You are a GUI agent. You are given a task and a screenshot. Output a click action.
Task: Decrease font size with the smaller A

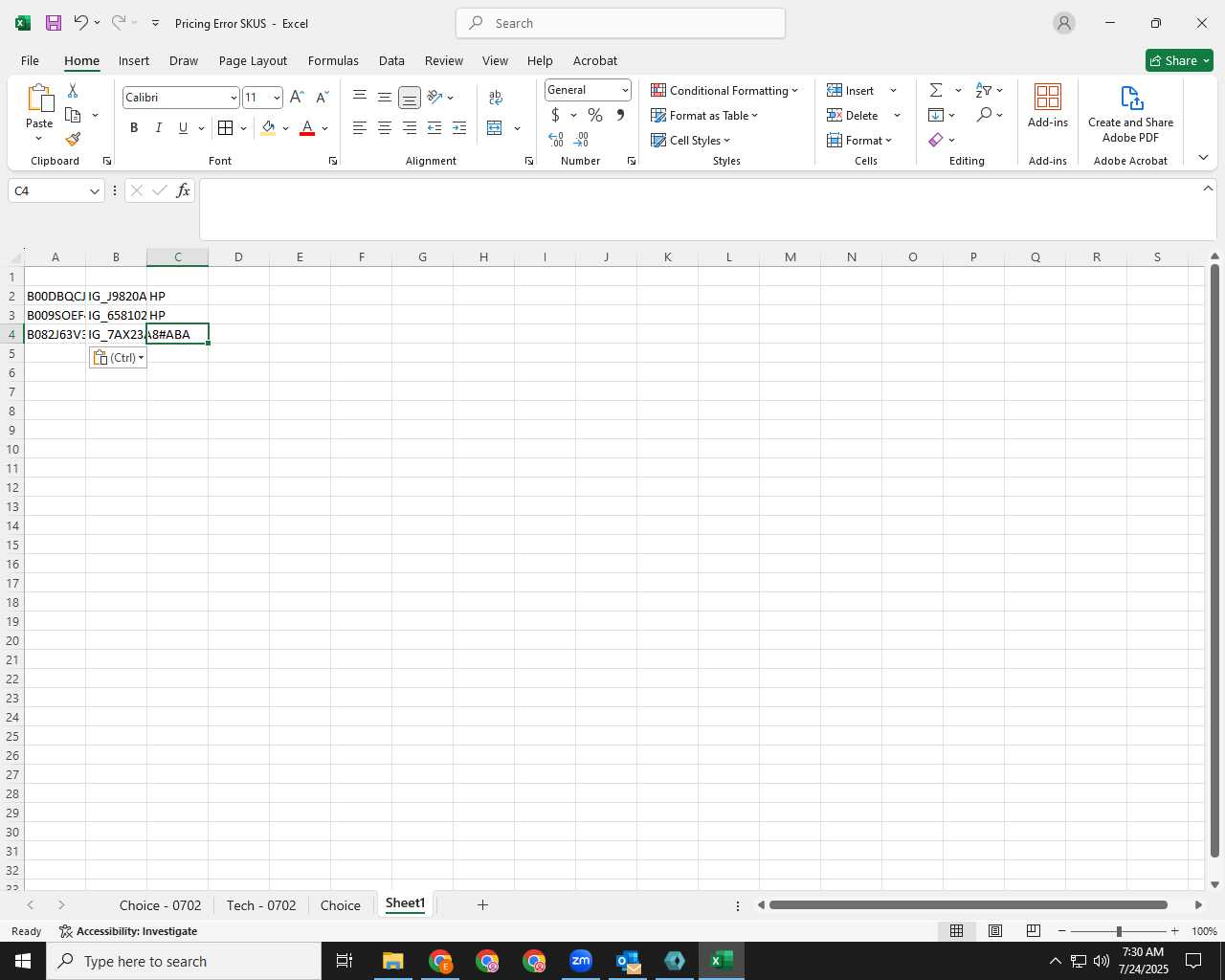(323, 97)
